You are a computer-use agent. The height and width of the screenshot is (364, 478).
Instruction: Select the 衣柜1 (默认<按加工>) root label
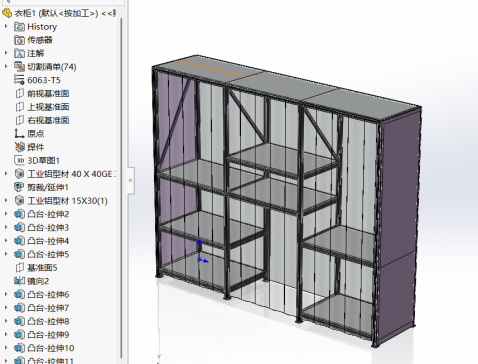point(65,13)
